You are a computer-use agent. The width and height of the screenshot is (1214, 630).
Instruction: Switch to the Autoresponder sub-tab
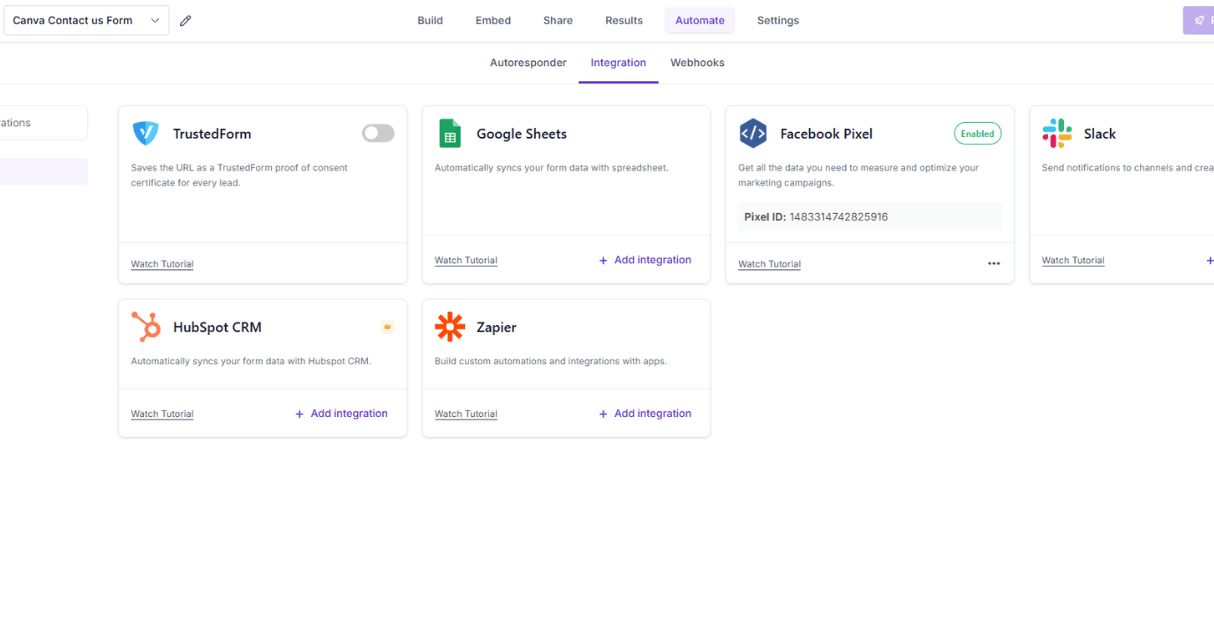(x=528, y=62)
